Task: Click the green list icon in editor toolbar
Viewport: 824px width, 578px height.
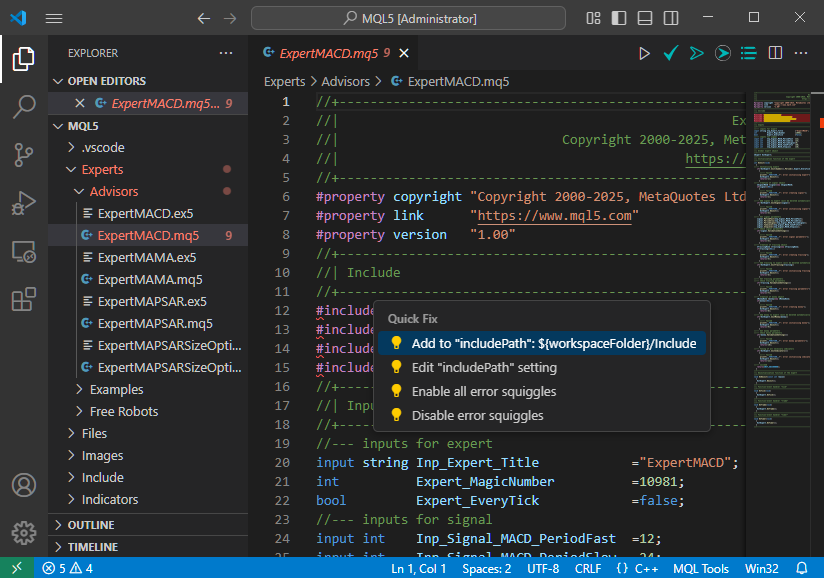Action: (x=748, y=53)
